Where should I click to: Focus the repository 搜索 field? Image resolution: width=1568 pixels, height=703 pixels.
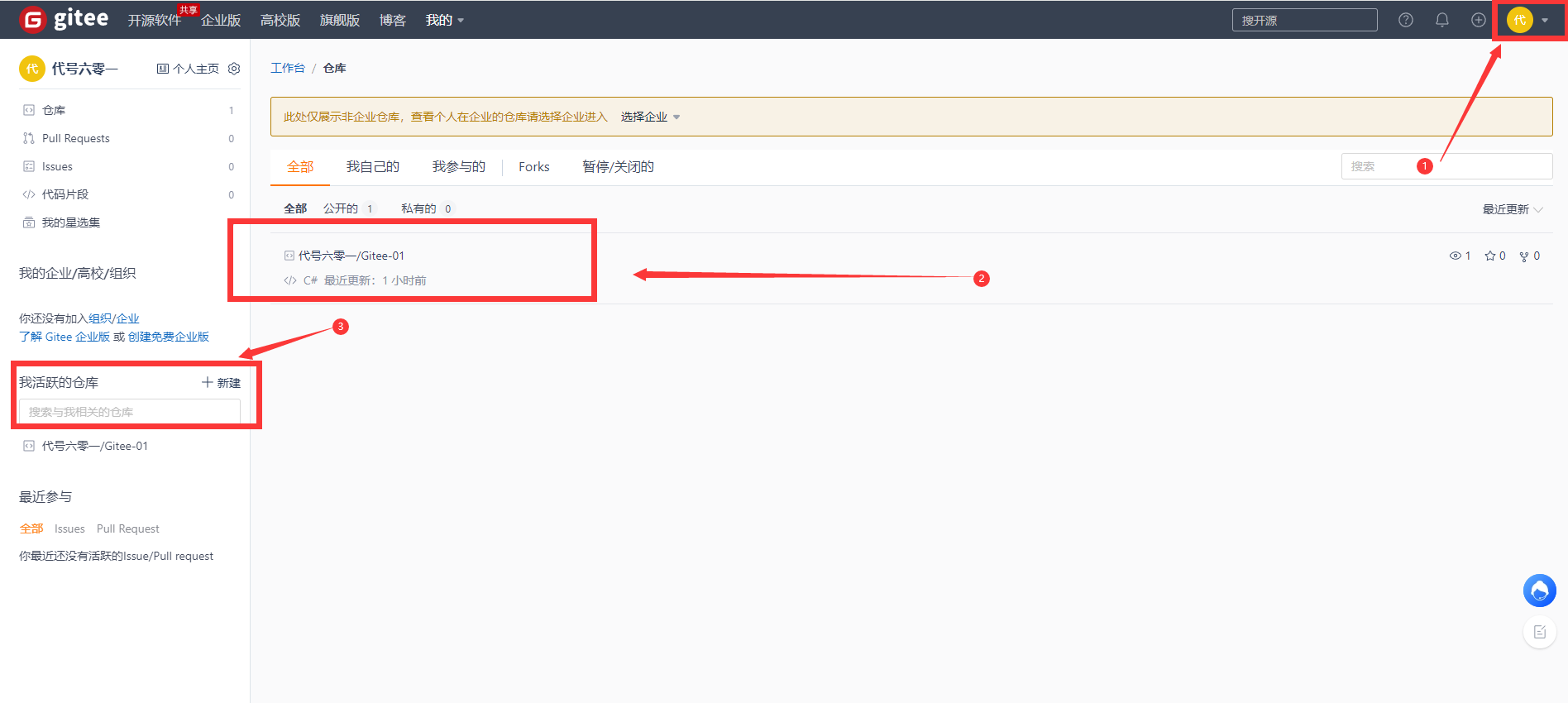[x=1446, y=166]
